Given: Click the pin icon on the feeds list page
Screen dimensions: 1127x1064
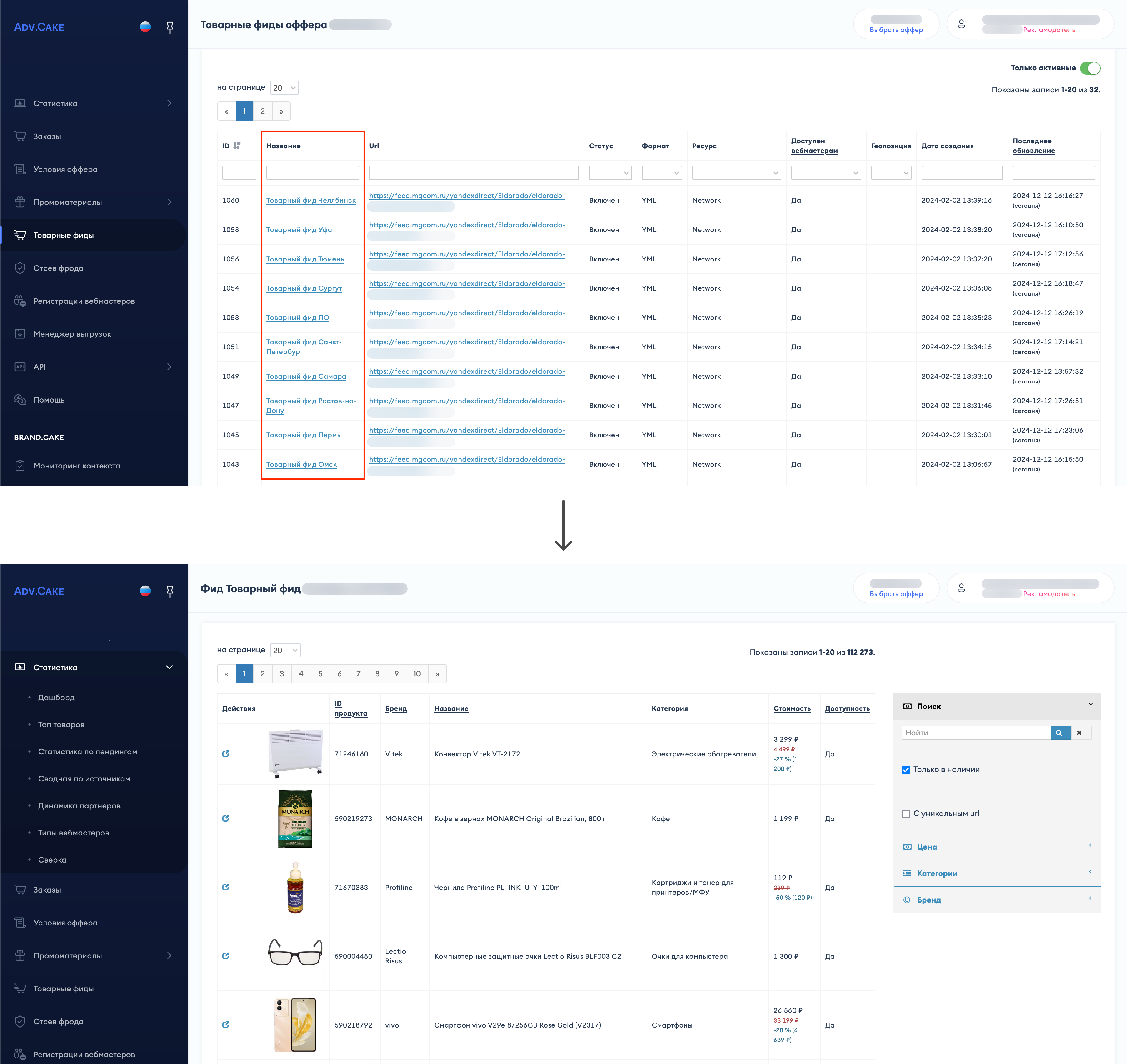Looking at the screenshot, I should click(x=170, y=27).
